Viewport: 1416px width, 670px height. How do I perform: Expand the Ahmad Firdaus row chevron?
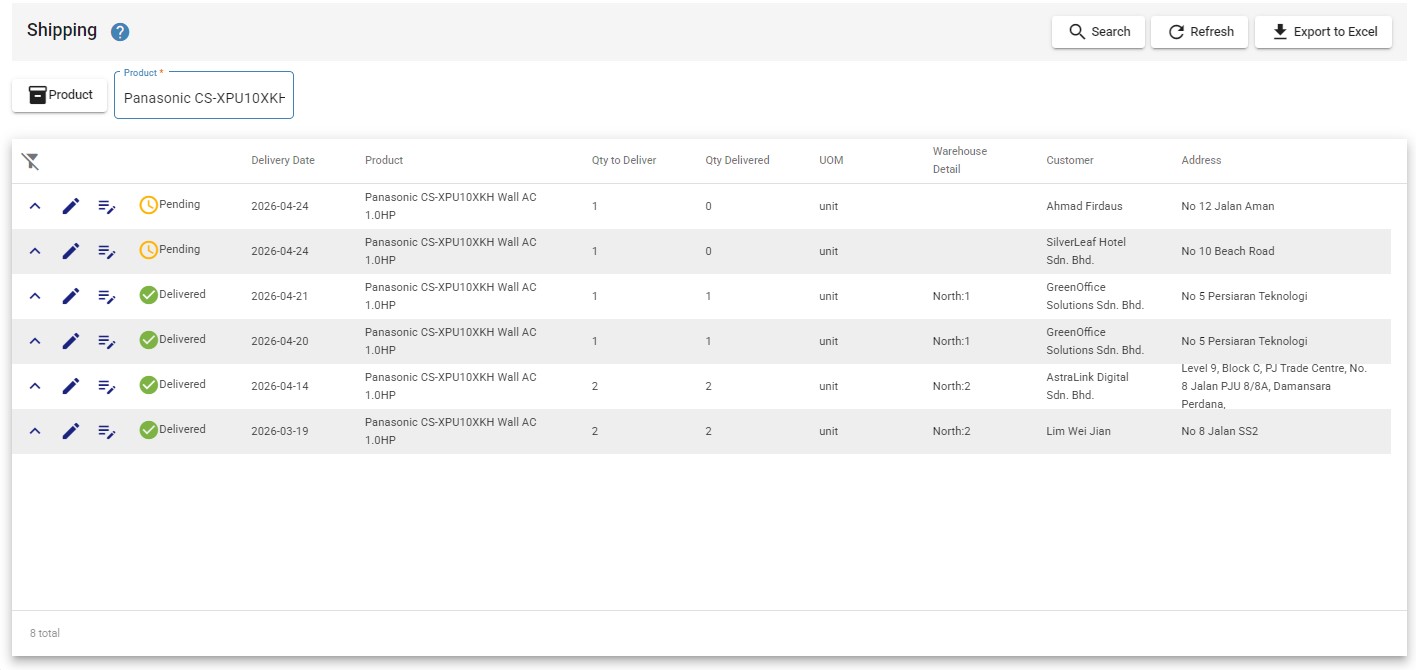(x=35, y=207)
